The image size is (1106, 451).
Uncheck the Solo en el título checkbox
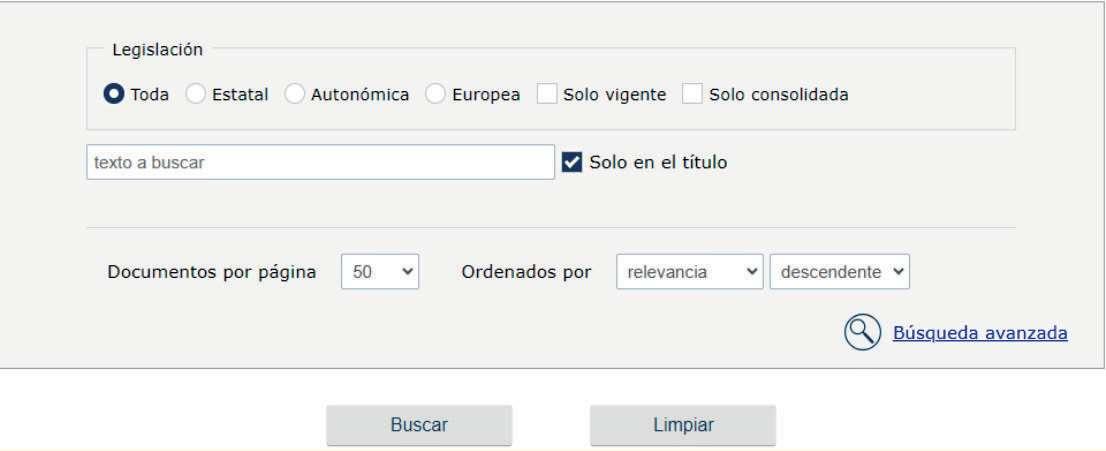571,162
